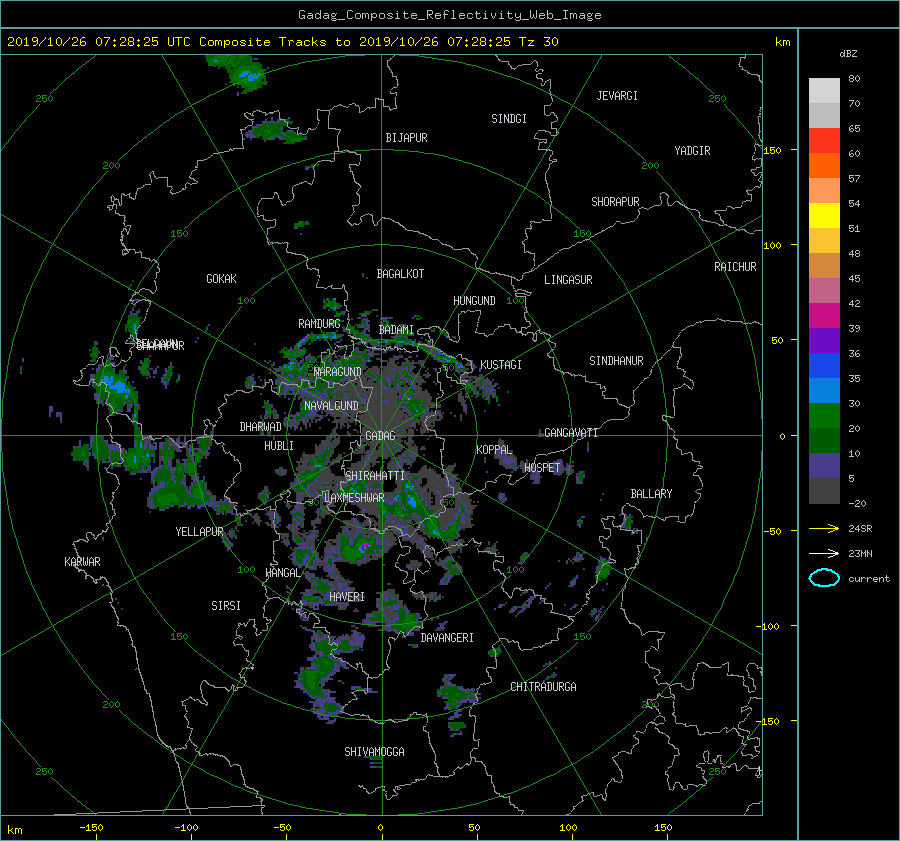The width and height of the screenshot is (900, 841).
Task: Click the DHARWAD city label
Action: pyautogui.click(x=261, y=427)
